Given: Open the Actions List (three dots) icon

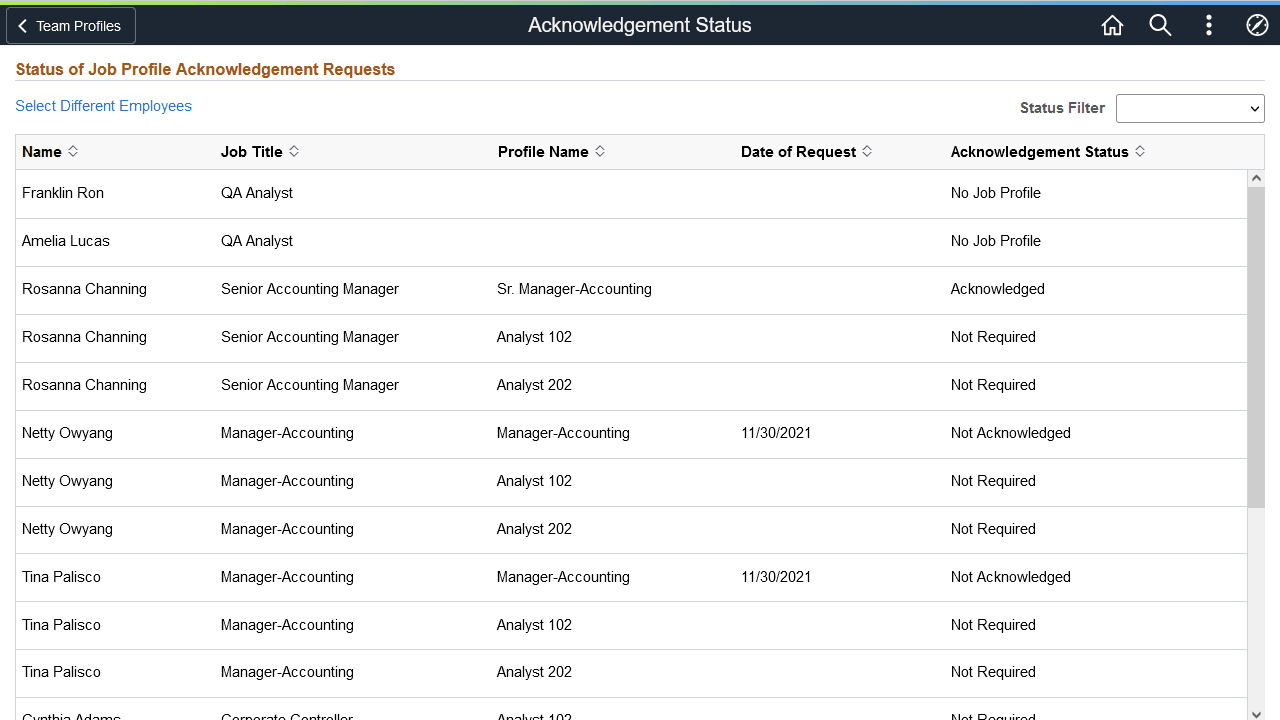Looking at the screenshot, I should (1209, 25).
